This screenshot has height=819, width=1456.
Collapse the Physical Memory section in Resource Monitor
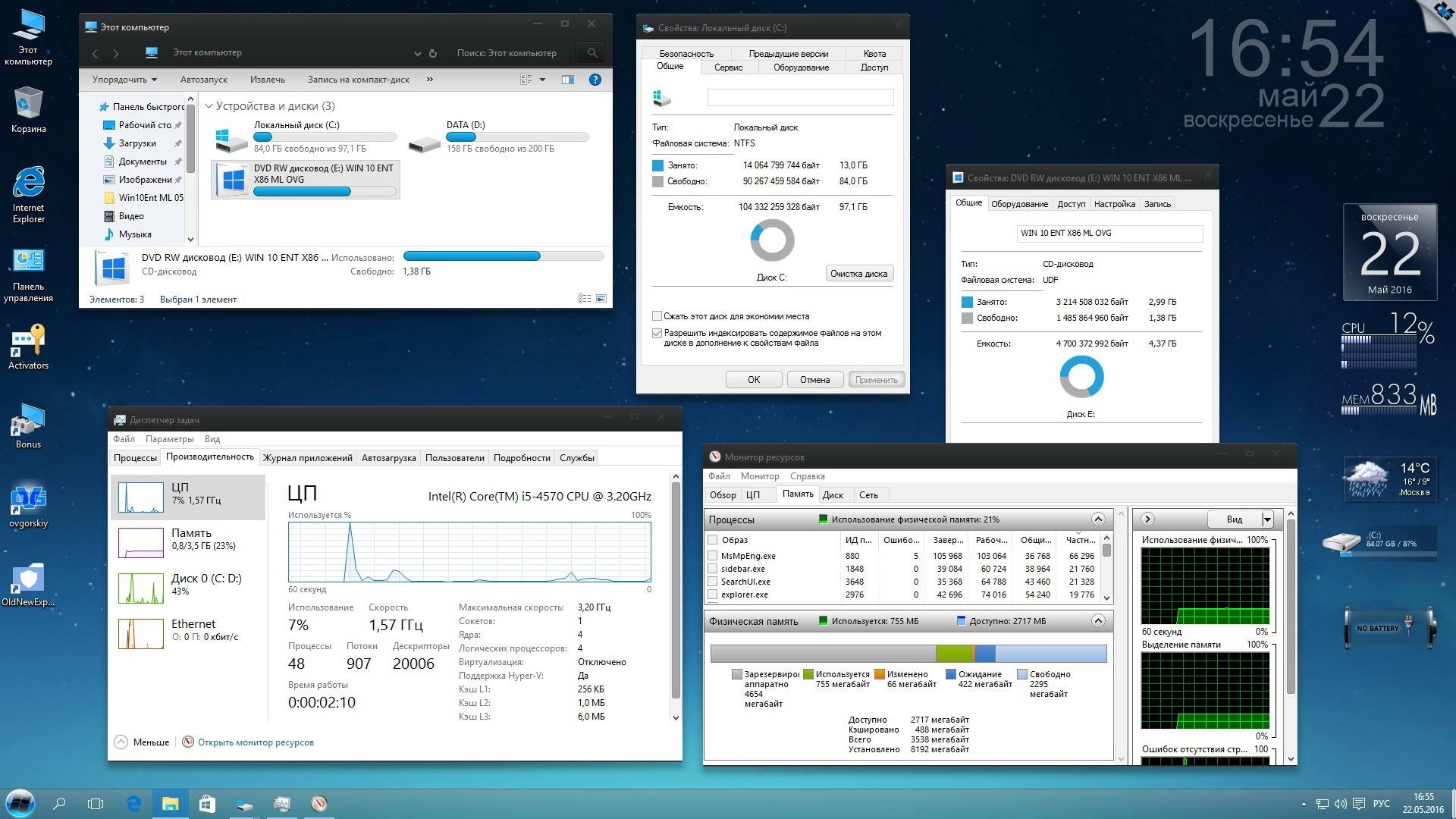click(1098, 621)
